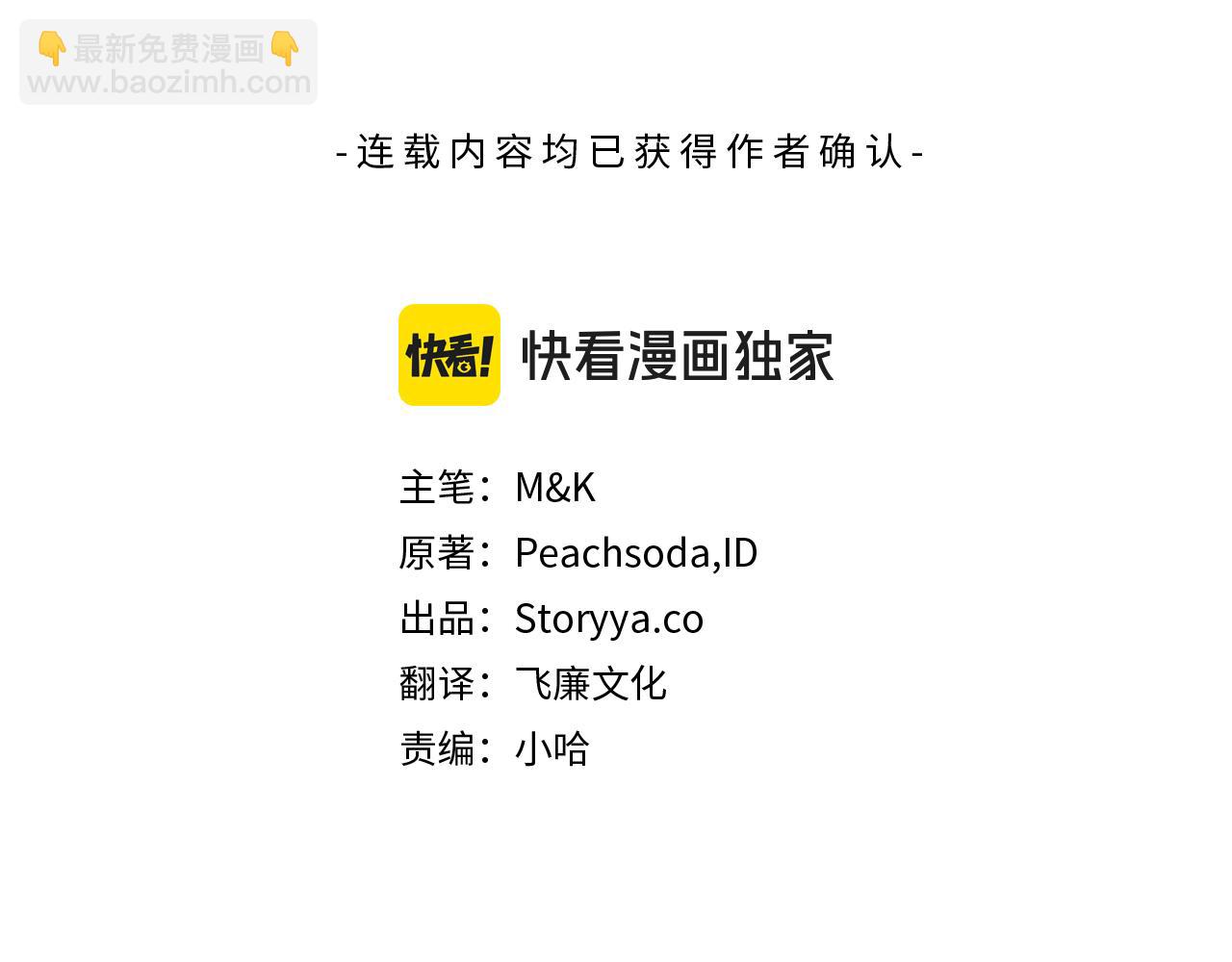
Task: Open the www.baozimh.com watermark link
Action: coord(169,82)
